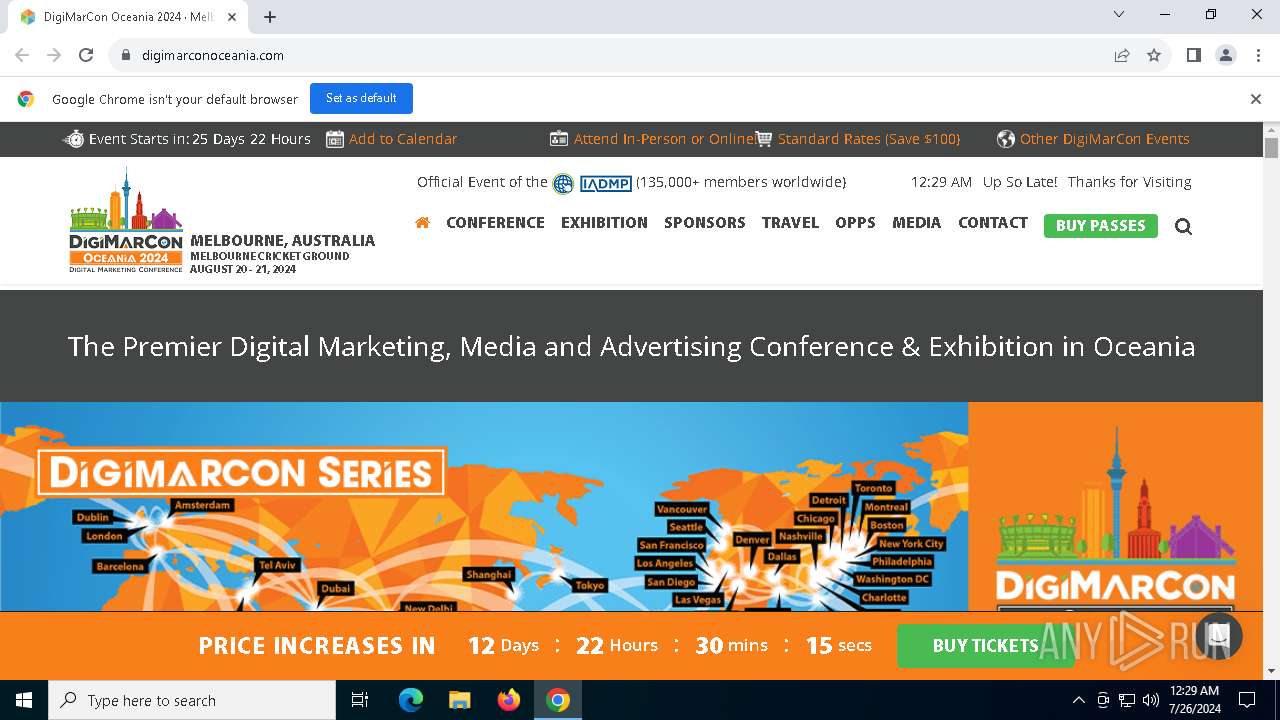Open the CONFERENCE menu

click(495, 223)
